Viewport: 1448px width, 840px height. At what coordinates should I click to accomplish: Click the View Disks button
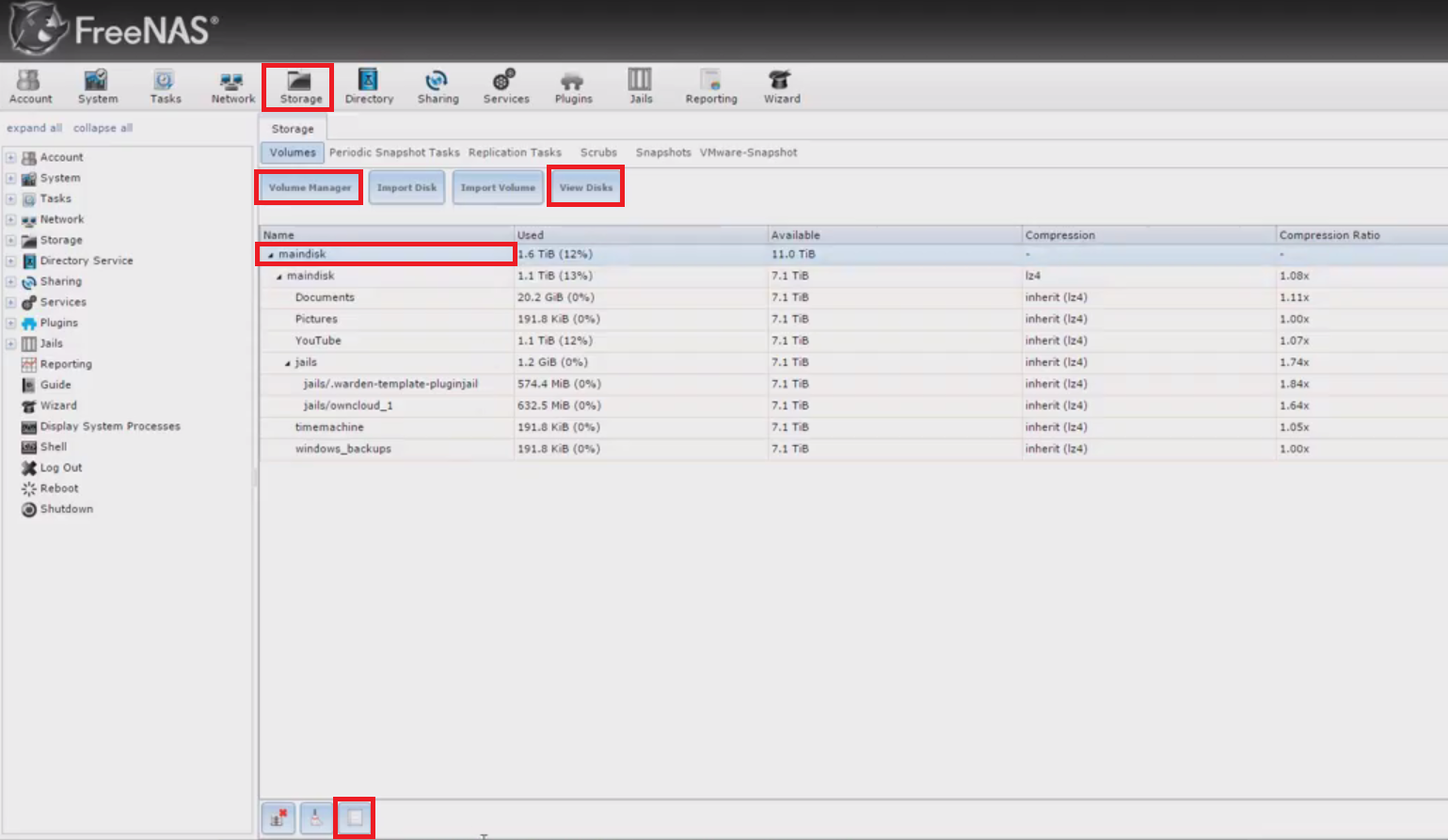pyautogui.click(x=585, y=187)
